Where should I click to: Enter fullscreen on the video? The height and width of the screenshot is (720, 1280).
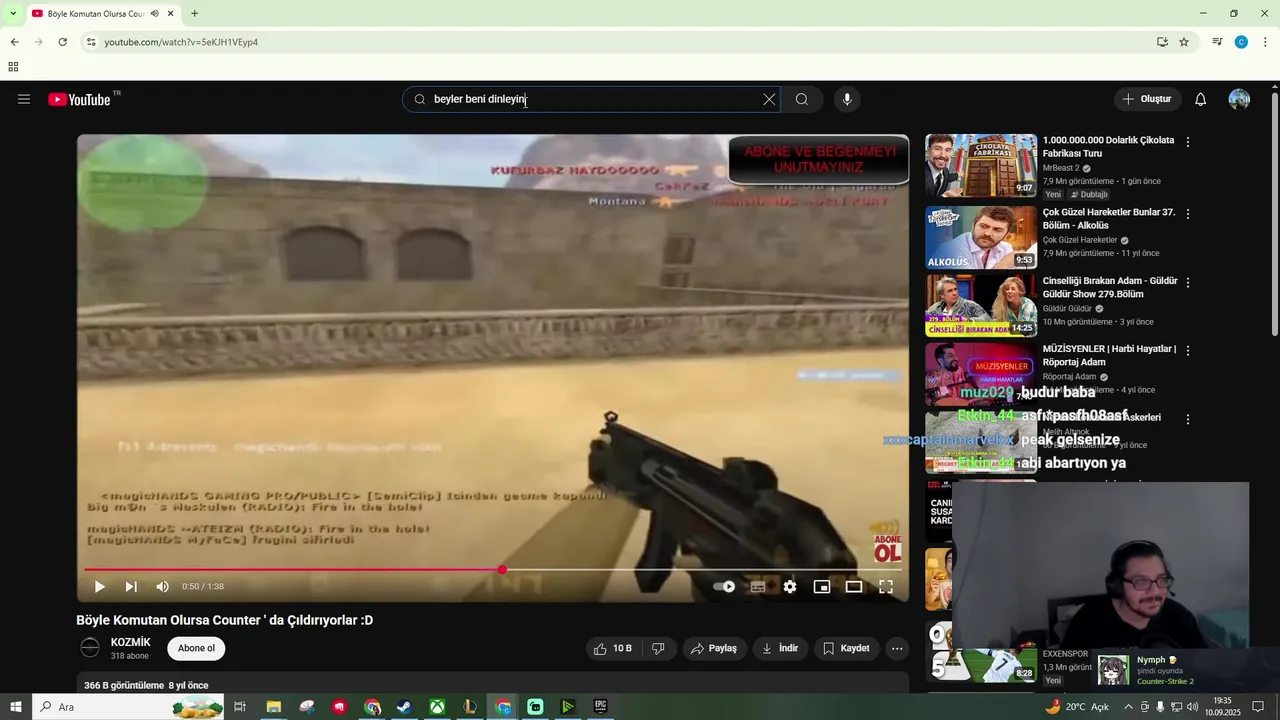pos(886,587)
